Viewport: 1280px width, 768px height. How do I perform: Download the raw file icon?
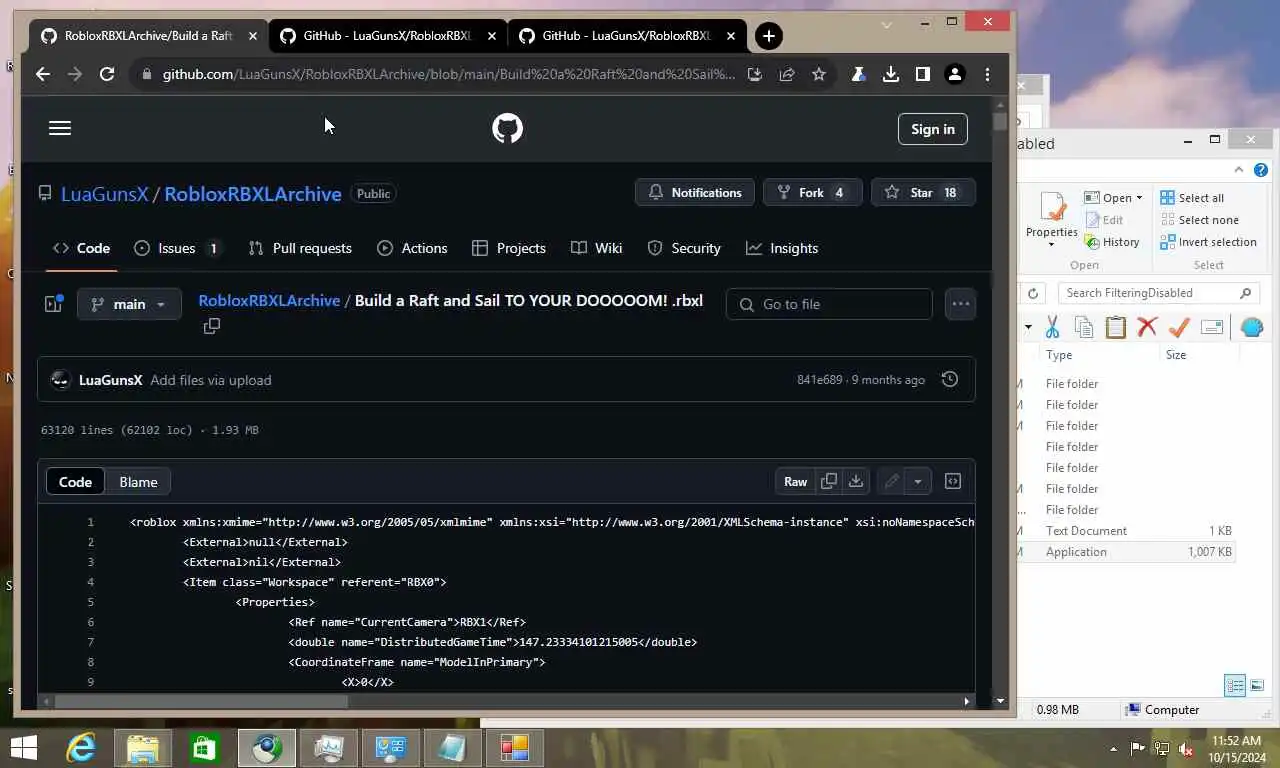(856, 482)
